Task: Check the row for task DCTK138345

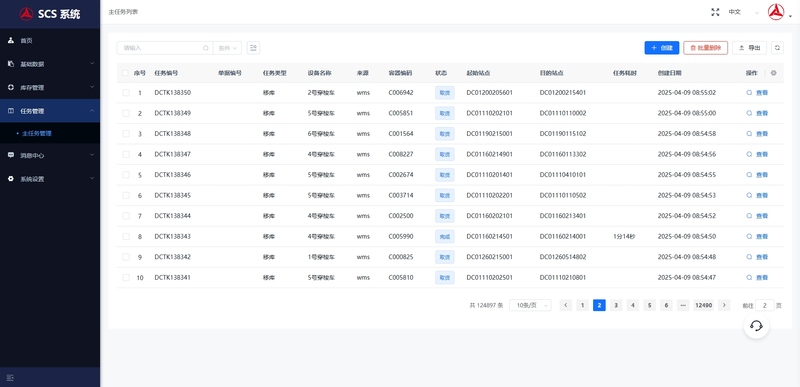Action: point(126,195)
